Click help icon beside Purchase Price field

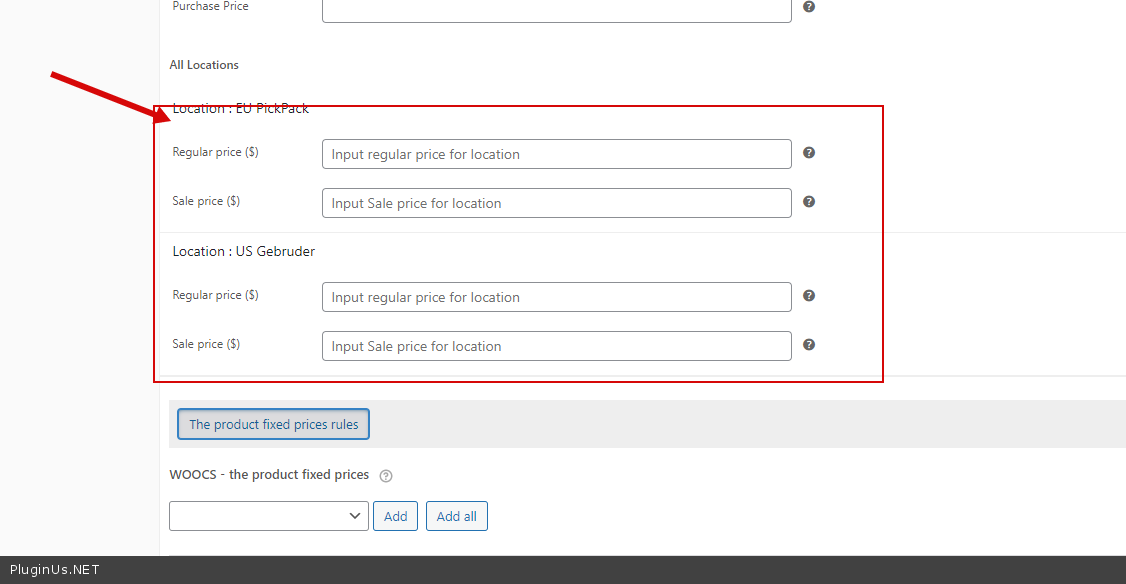tap(809, 6)
